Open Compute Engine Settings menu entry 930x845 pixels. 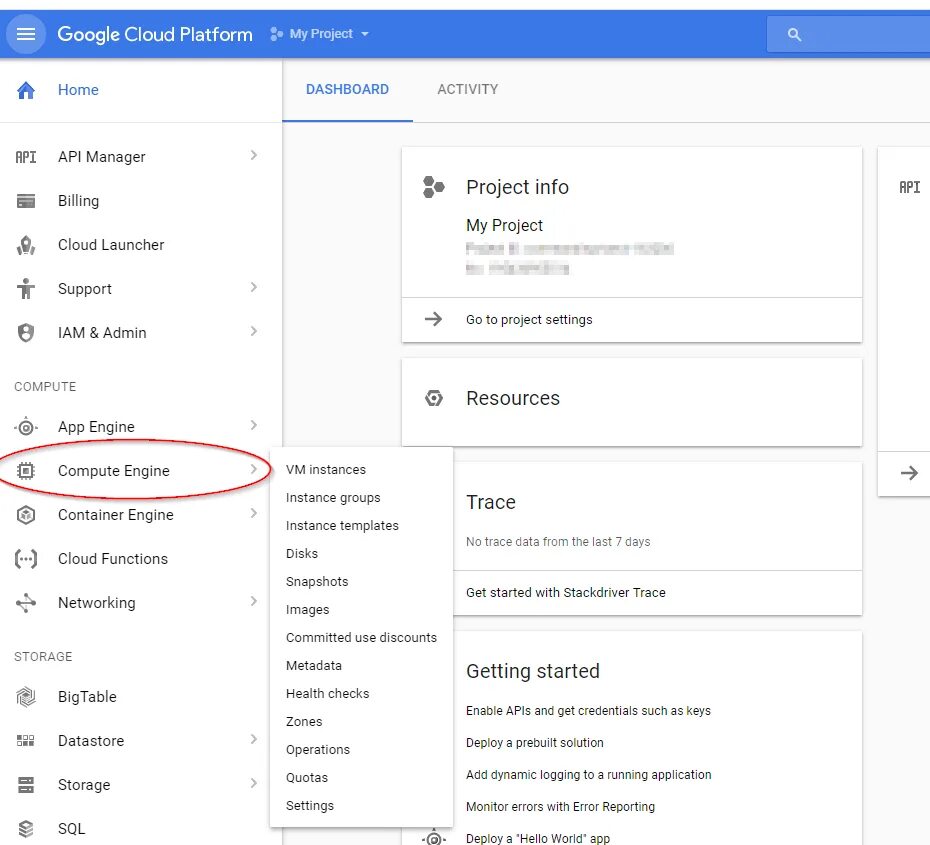pos(310,806)
